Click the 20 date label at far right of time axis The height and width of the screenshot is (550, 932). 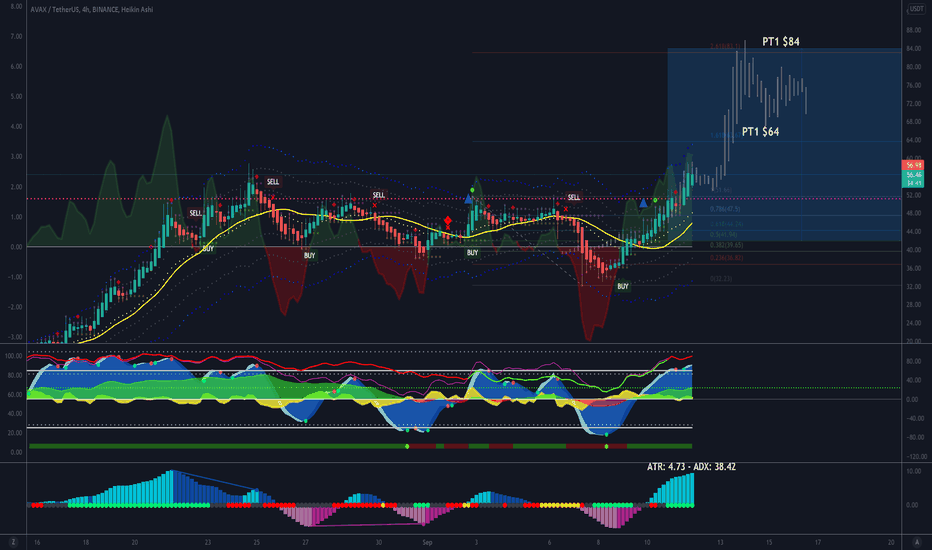click(891, 542)
